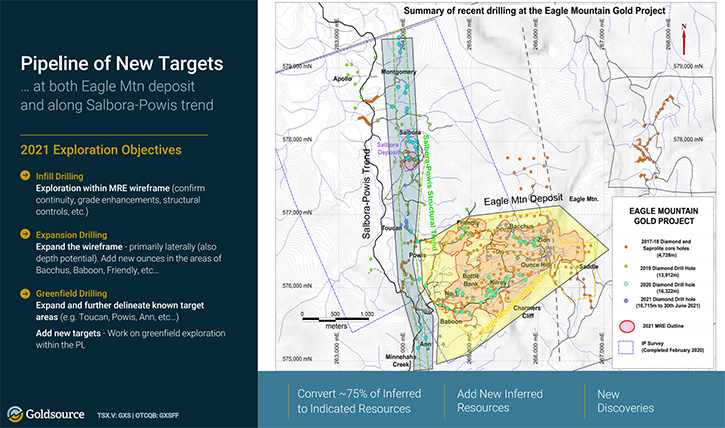Click 'EAGLE MOUNTAIN GOLD PROJECT' legend title
The width and height of the screenshot is (725, 428).
(664, 216)
